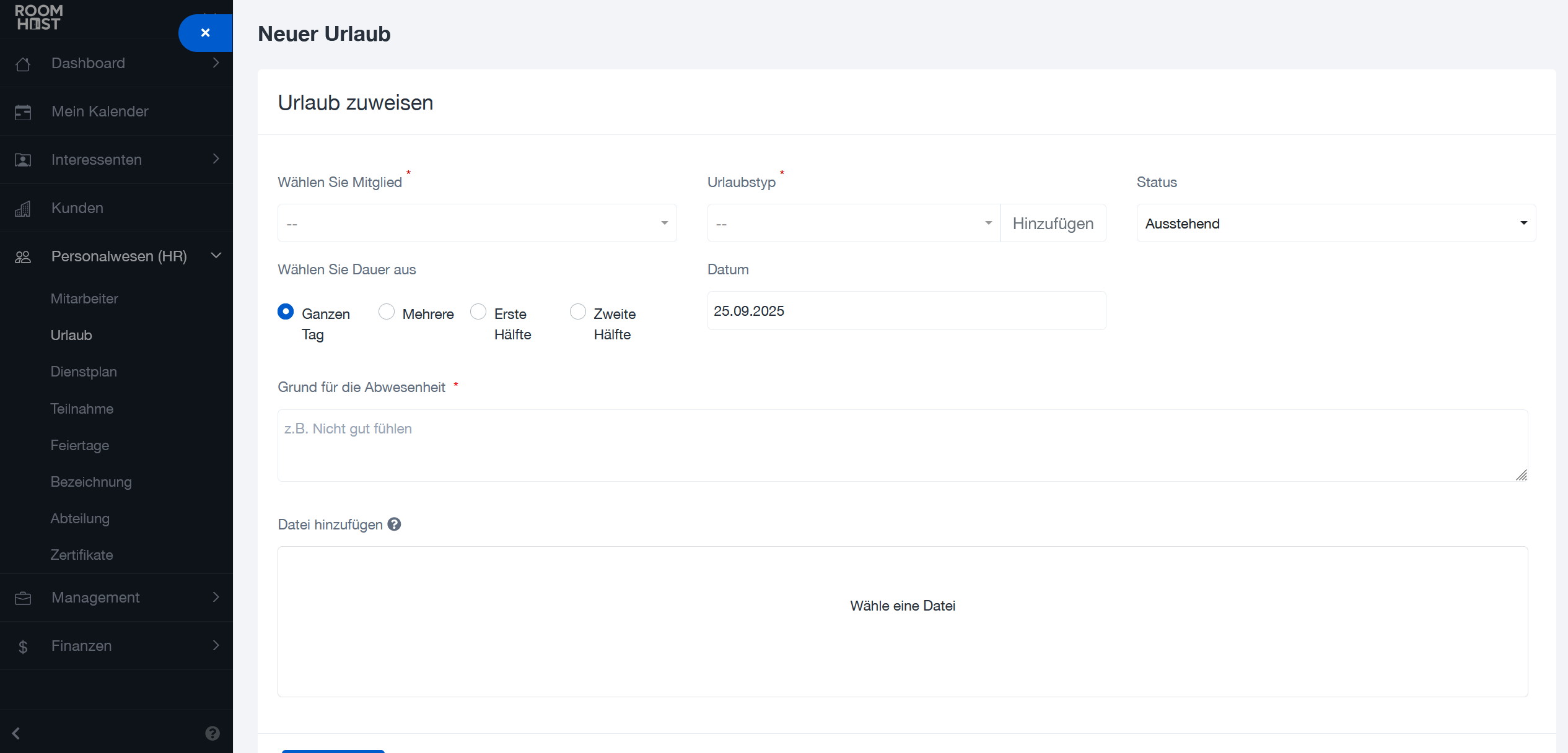
Task: Open Dienstplan in HR submenu
Action: click(84, 372)
